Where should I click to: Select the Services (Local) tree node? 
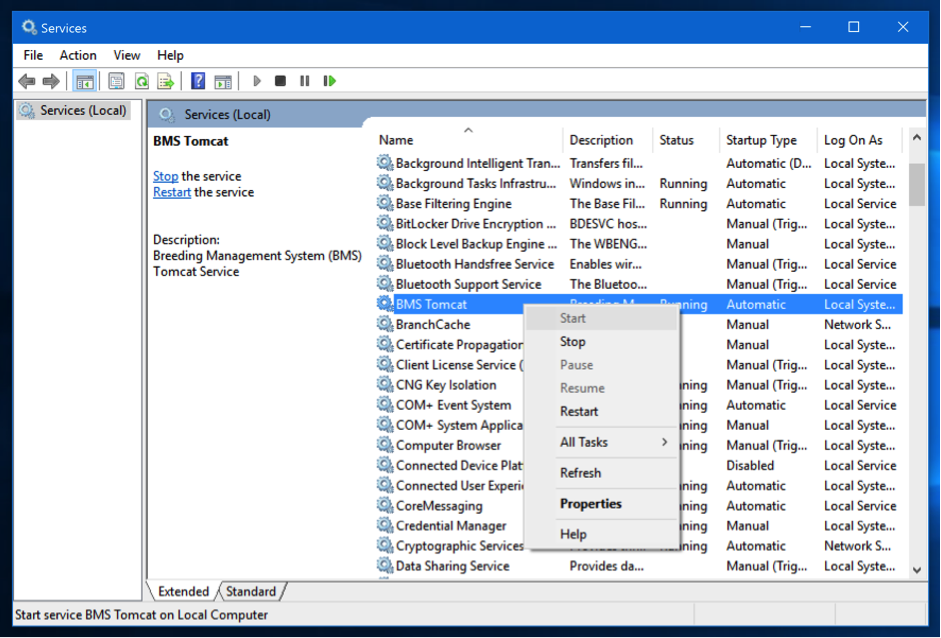click(x=74, y=110)
